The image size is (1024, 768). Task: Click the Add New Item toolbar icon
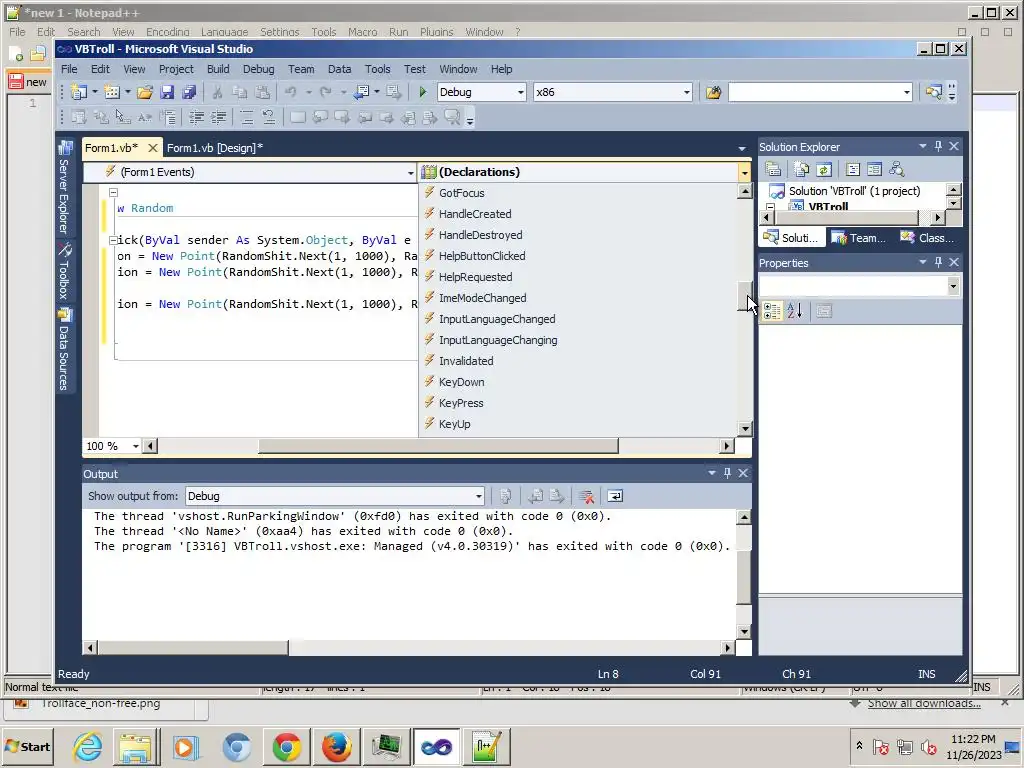pyautogui.click(x=112, y=92)
